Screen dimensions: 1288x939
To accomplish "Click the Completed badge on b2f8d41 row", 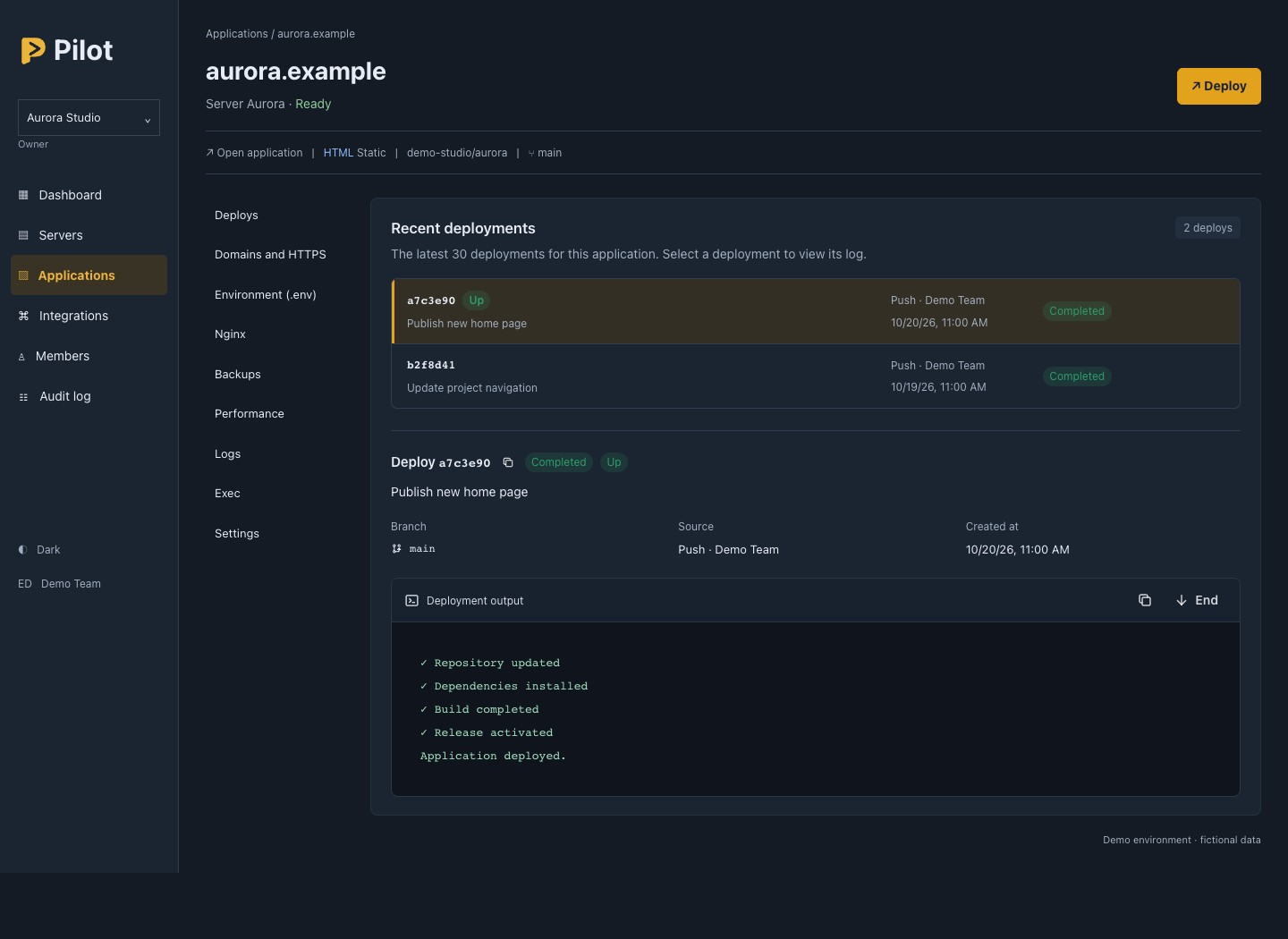I will point(1077,376).
